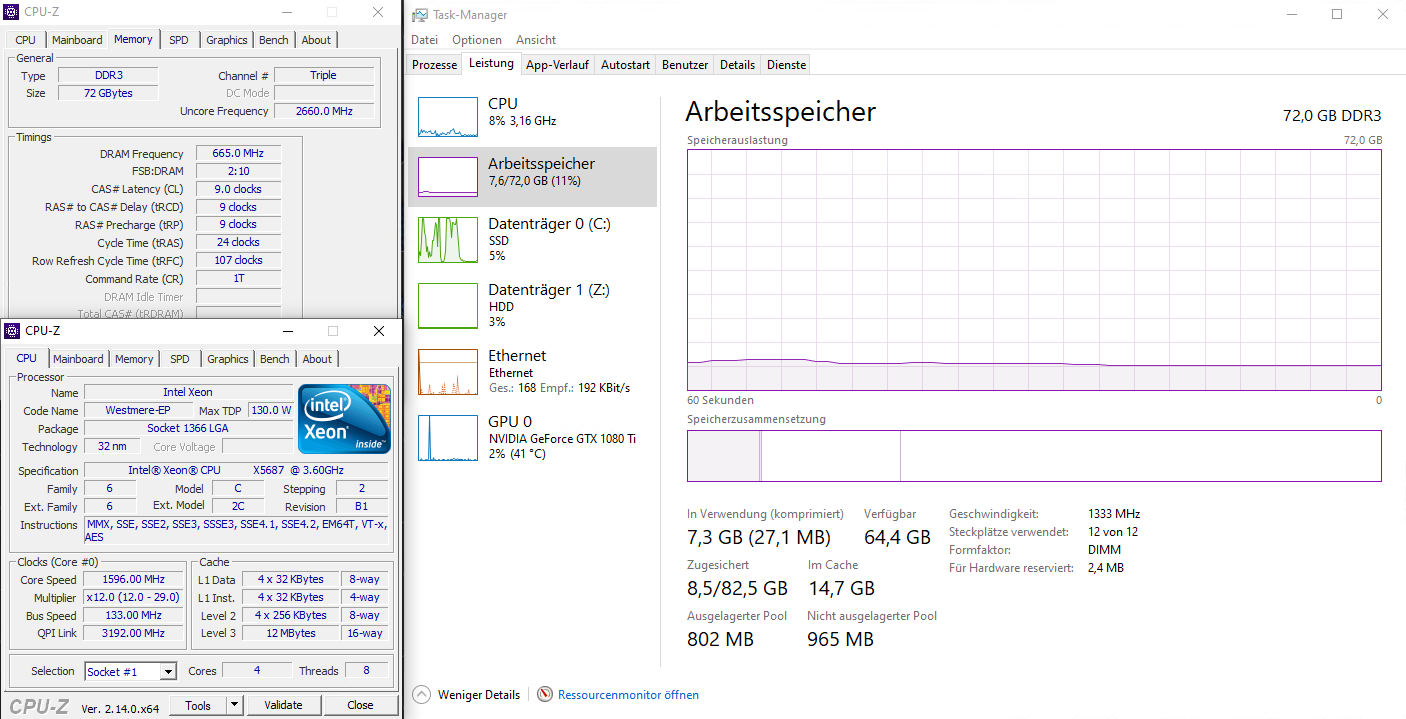Click the Core Speed value 1596.00 MHz
This screenshot has width=1406, height=719.
click(134, 580)
